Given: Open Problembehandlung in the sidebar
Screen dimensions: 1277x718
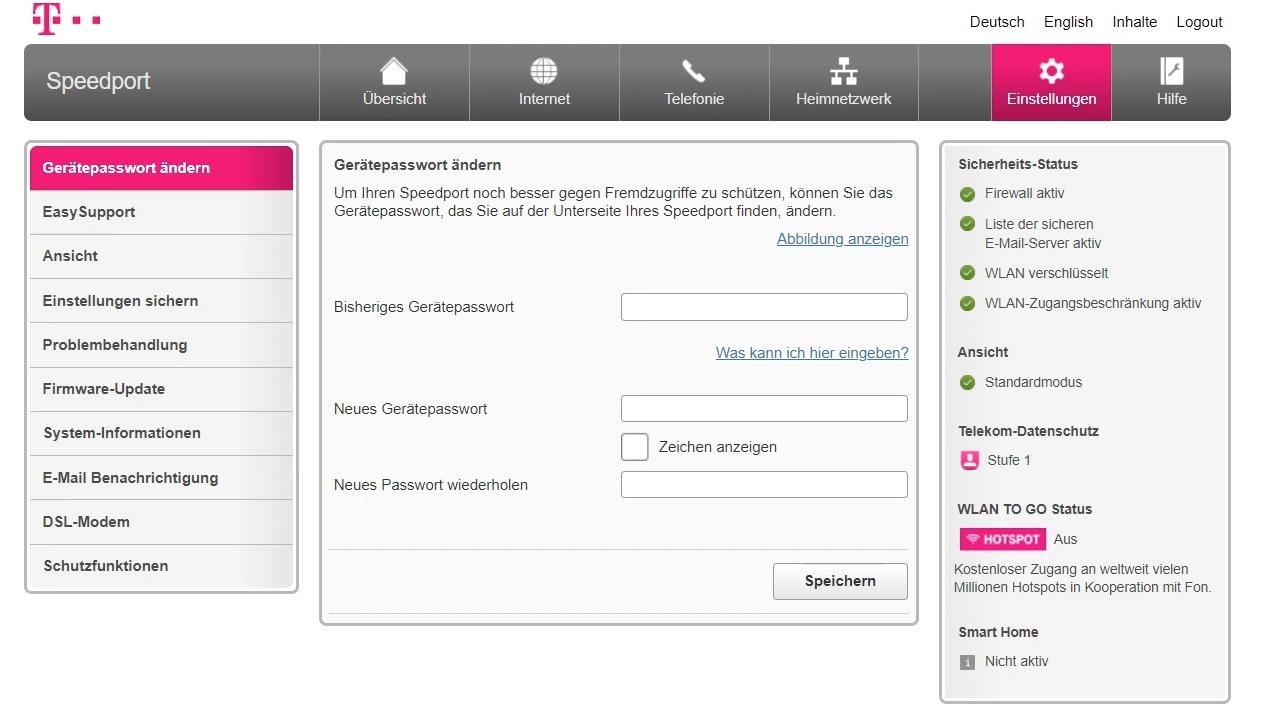Looking at the screenshot, I should tap(161, 345).
